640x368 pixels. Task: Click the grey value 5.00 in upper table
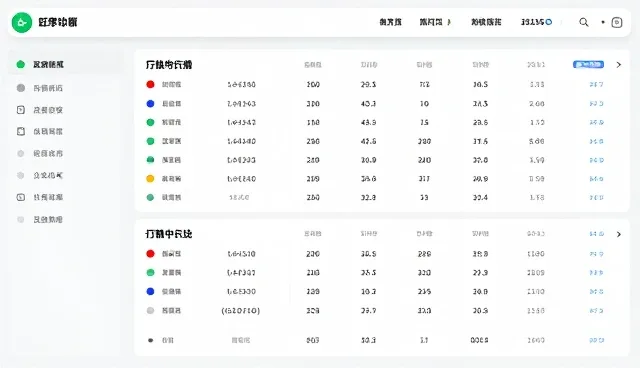pos(536,141)
